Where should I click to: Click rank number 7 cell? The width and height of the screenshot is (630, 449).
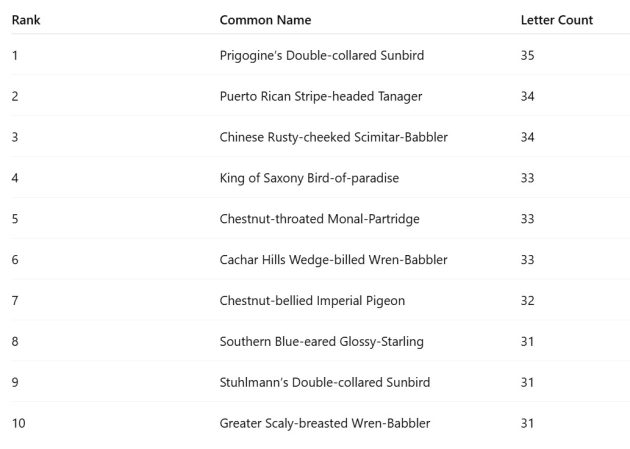15,301
